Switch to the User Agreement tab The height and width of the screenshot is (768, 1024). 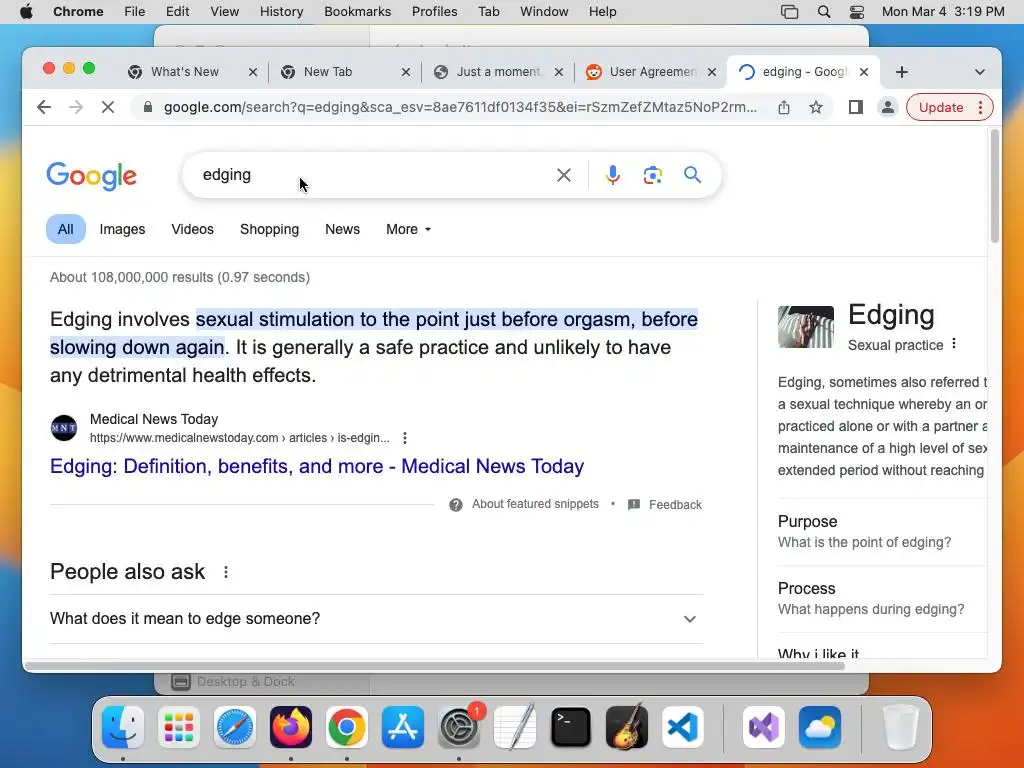652,72
